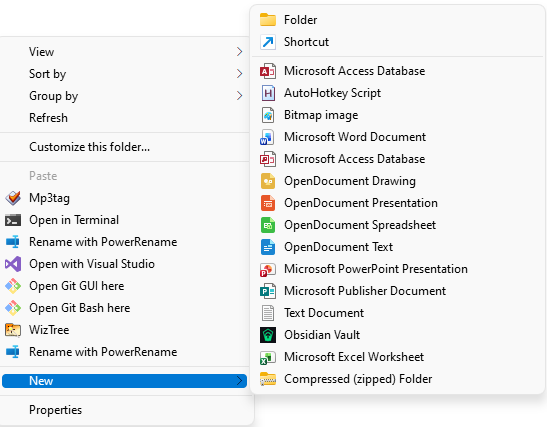Click the Access Database icon below Word Document
The height and width of the screenshot is (427, 547).
(x=268, y=159)
